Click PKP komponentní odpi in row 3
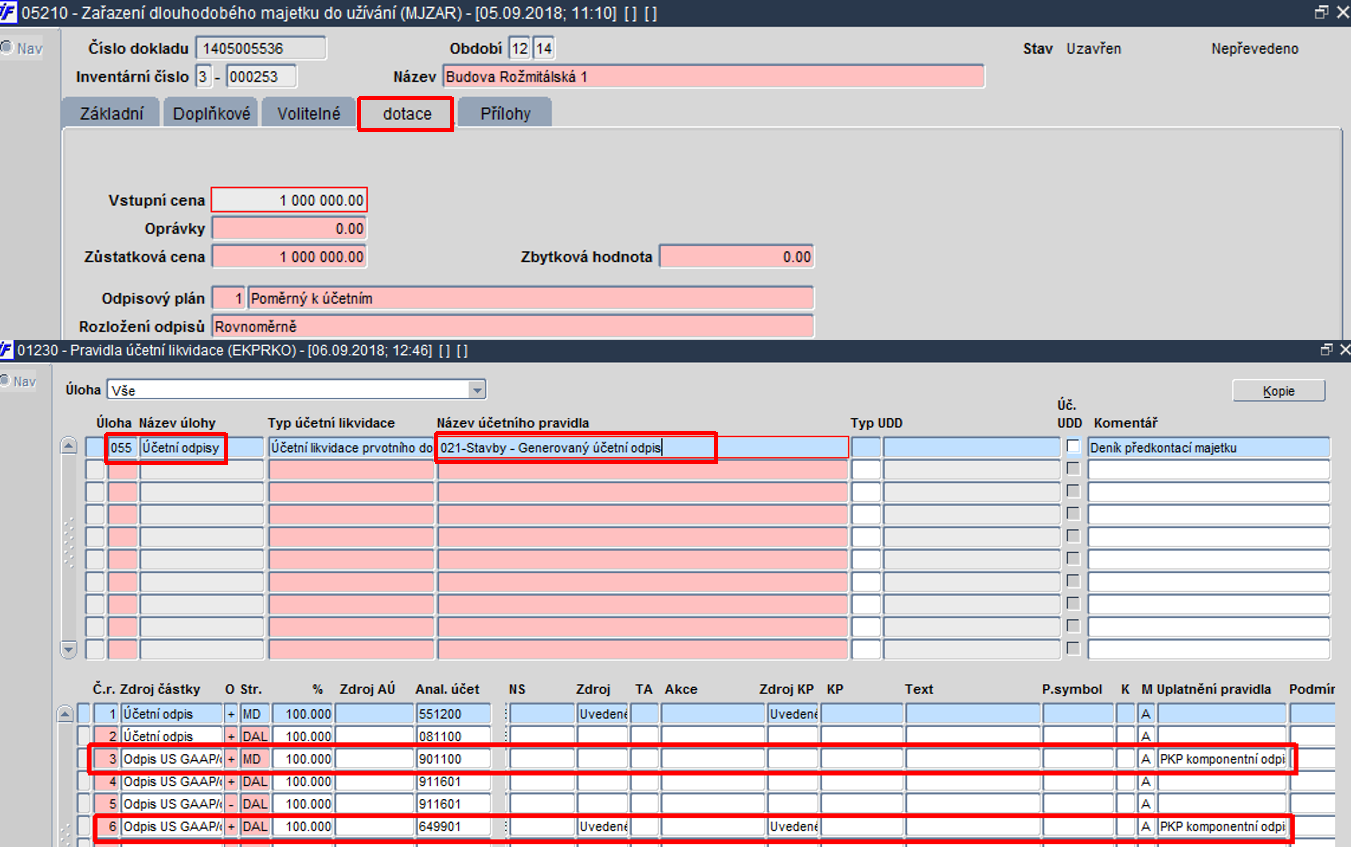This screenshot has width=1351, height=847. (x=1221, y=759)
